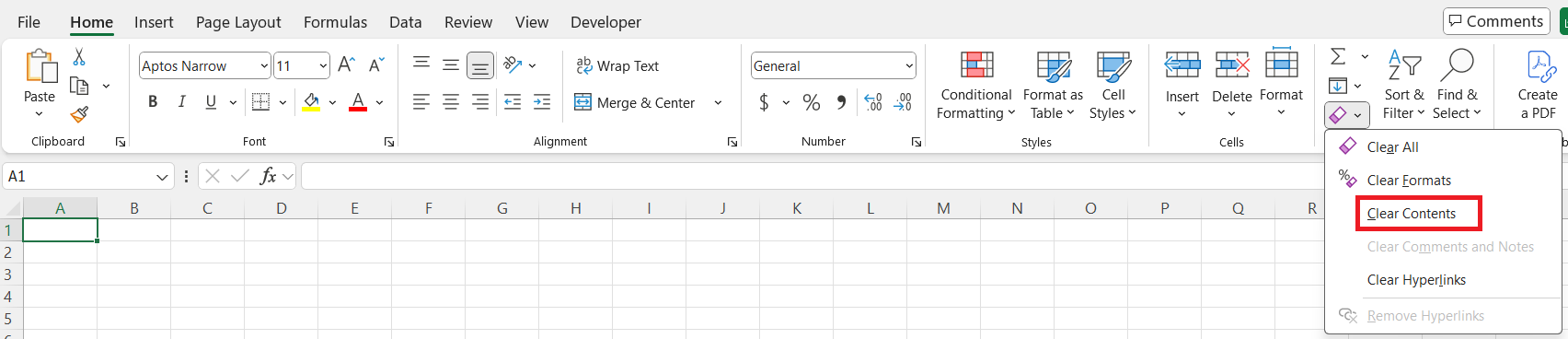Toggle Bottom Align button

click(480, 65)
